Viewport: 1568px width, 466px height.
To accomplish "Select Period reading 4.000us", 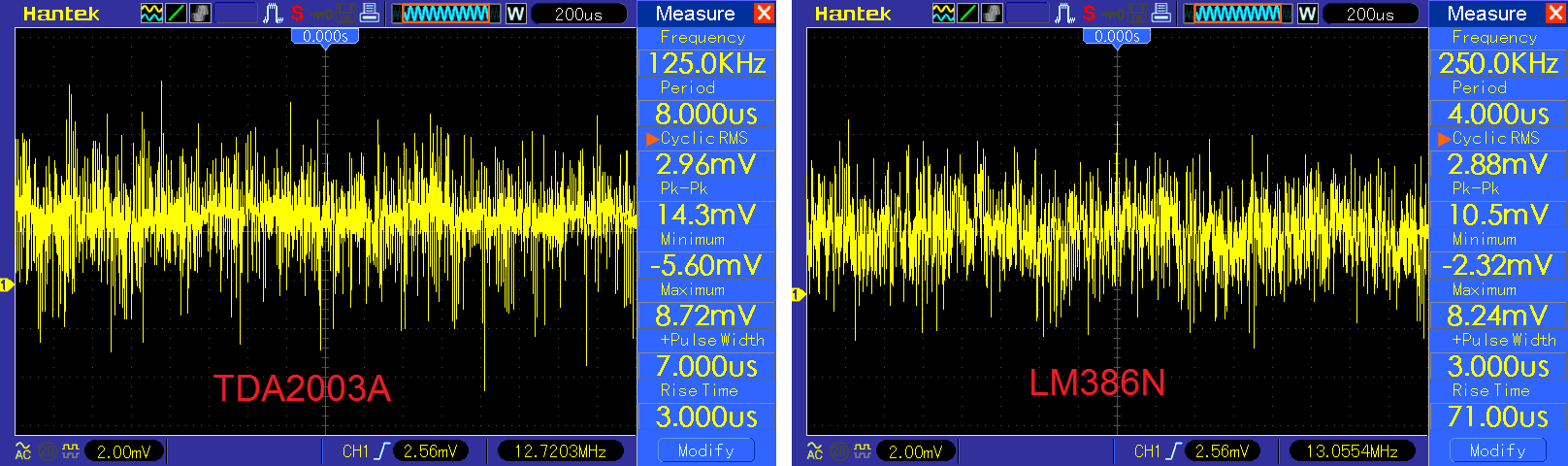I will pos(1498,114).
